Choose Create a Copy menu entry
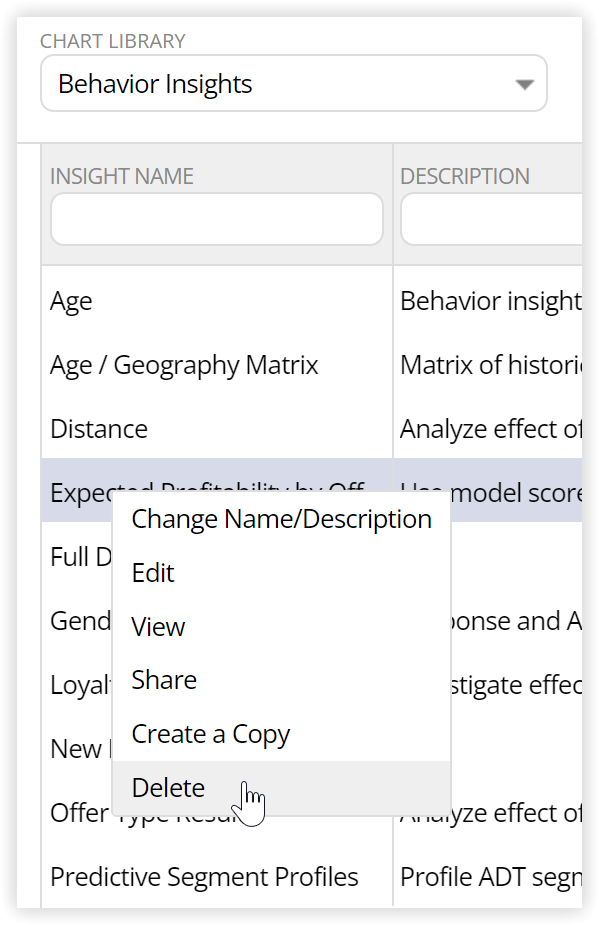This screenshot has height=925, width=599. click(x=282, y=734)
